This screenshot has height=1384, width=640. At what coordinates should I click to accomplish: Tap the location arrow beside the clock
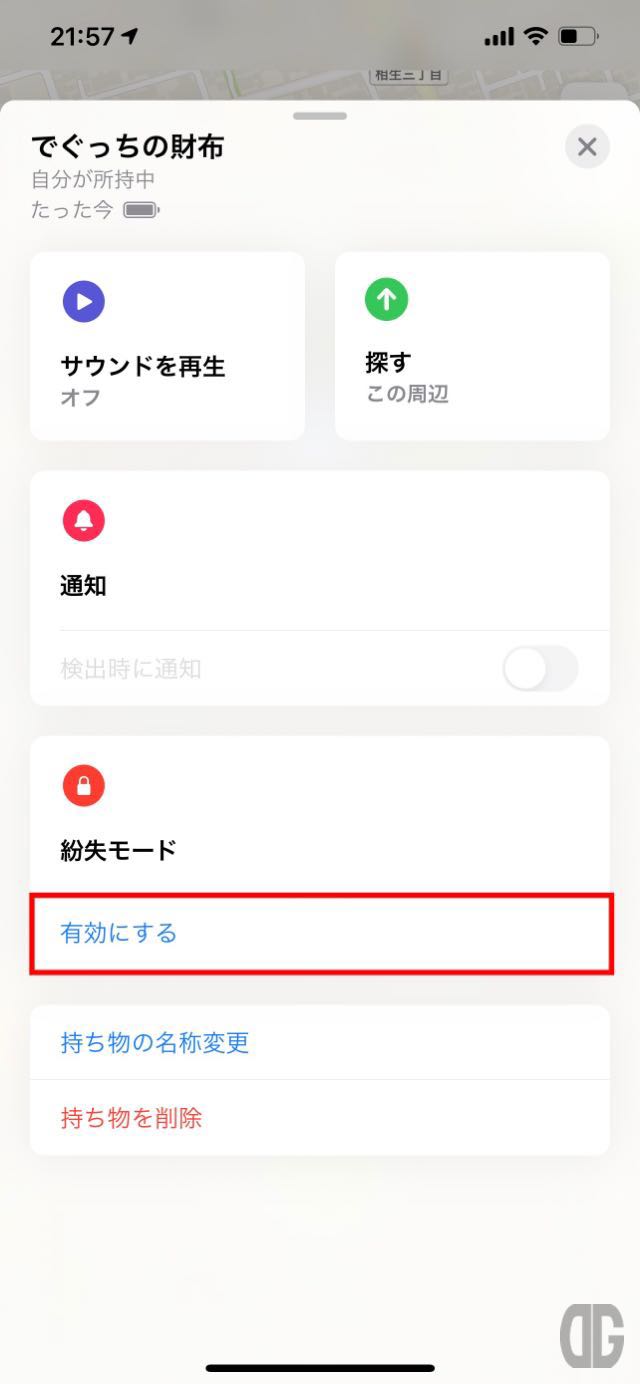(130, 37)
